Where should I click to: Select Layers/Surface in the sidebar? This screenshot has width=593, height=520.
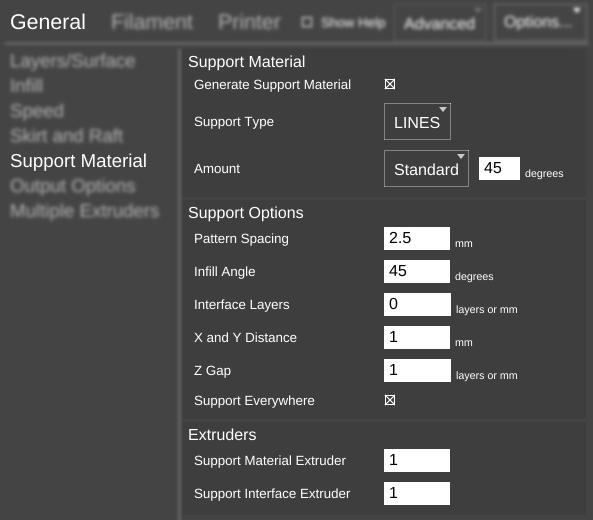[x=73, y=61]
